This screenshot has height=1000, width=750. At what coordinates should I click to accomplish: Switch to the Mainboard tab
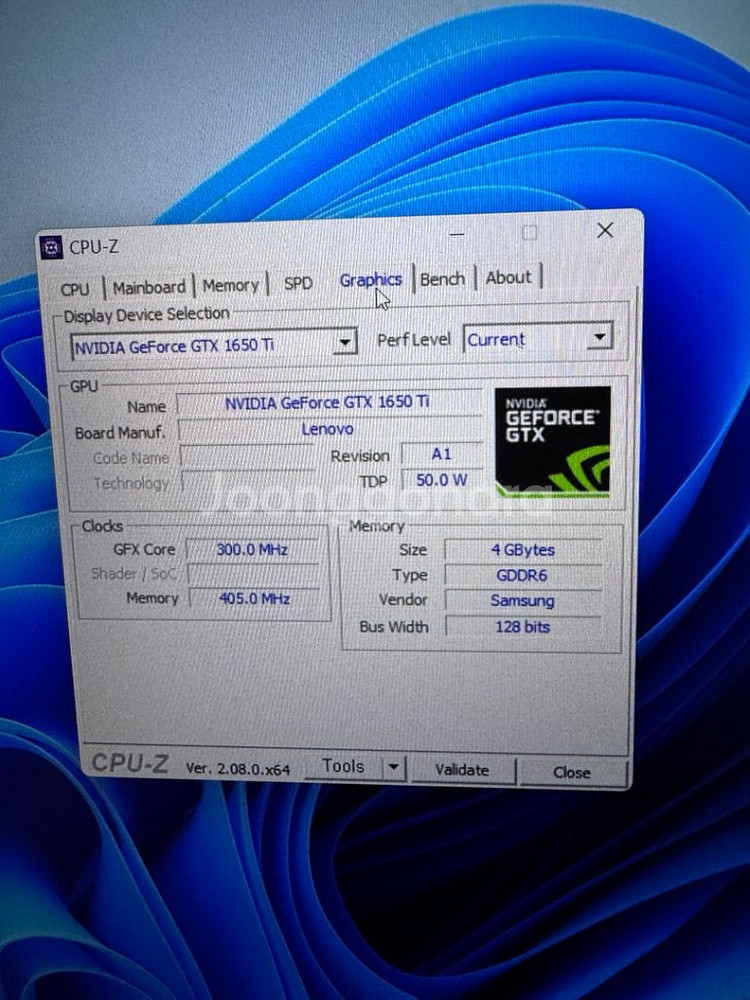(149, 288)
